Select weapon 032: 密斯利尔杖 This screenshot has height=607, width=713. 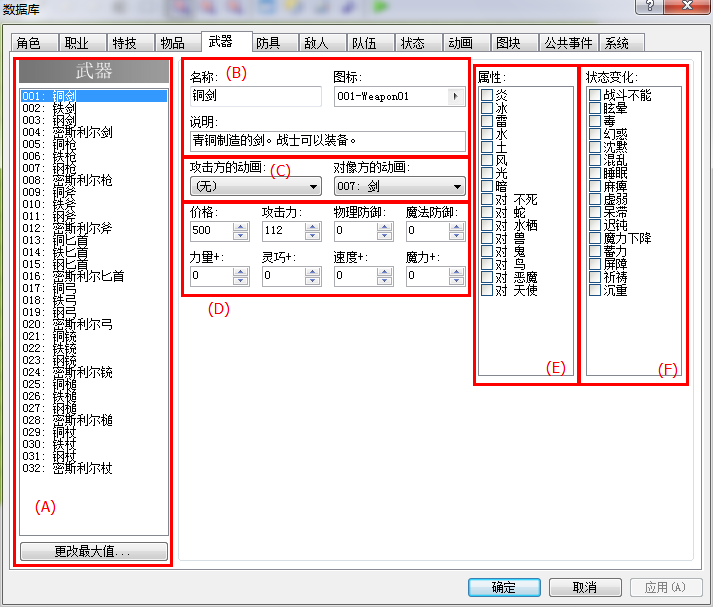coord(94,468)
